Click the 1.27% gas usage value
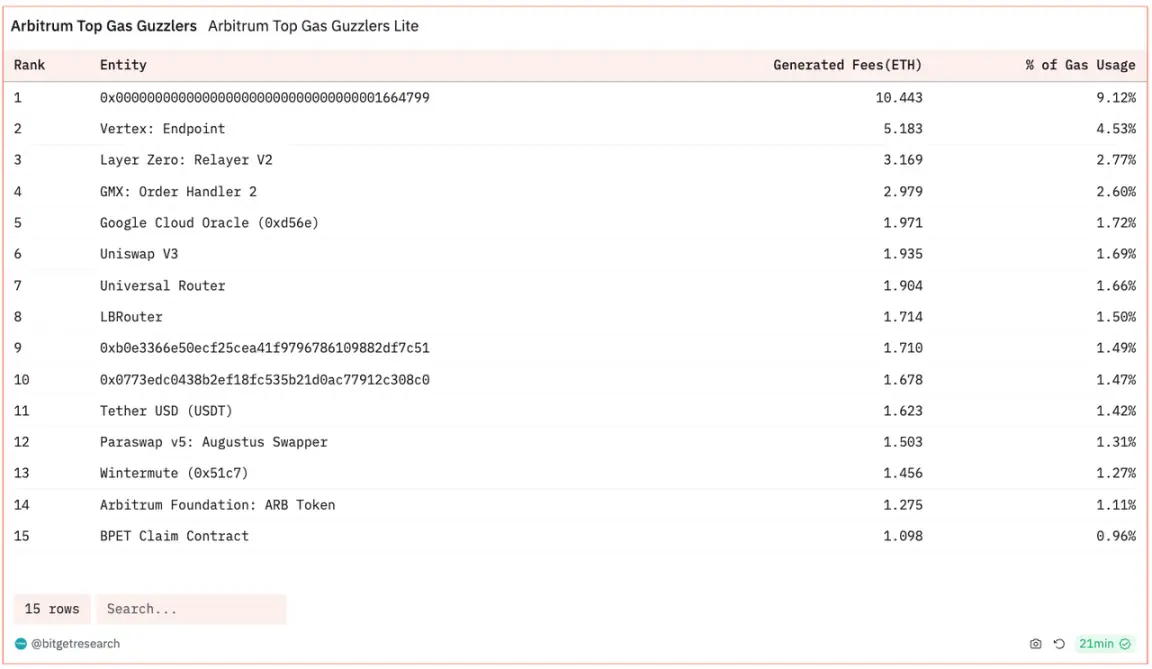The width and height of the screenshot is (1152, 669). 1116,473
